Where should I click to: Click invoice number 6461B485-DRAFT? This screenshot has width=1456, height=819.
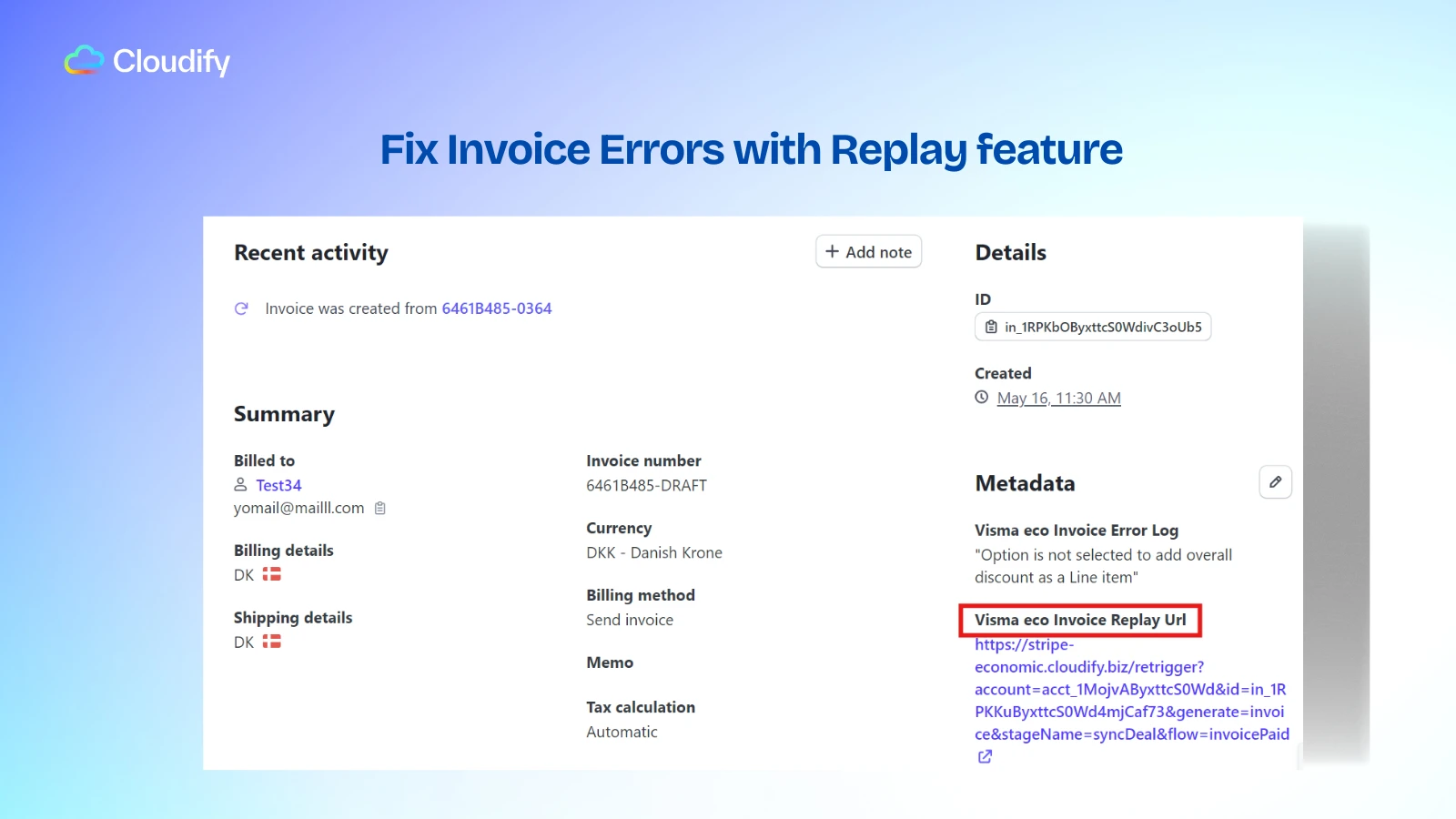pos(646,485)
